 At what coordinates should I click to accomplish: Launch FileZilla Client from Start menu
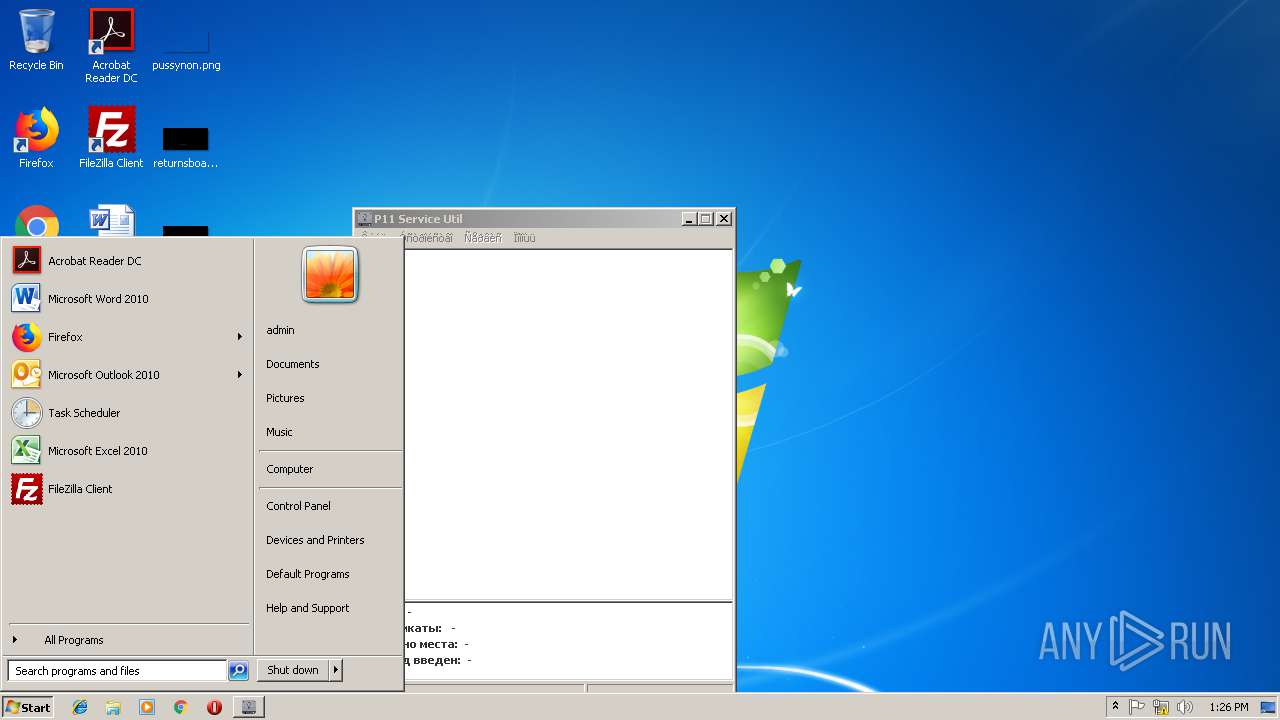[127, 489]
